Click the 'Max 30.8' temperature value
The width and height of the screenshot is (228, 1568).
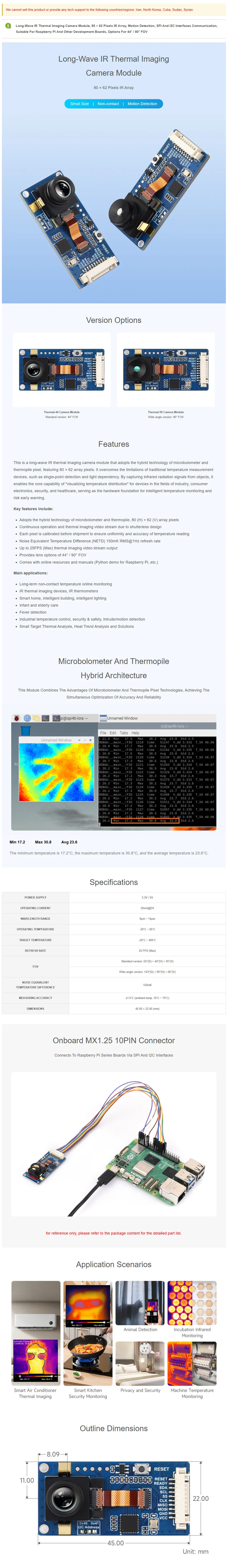(43, 842)
